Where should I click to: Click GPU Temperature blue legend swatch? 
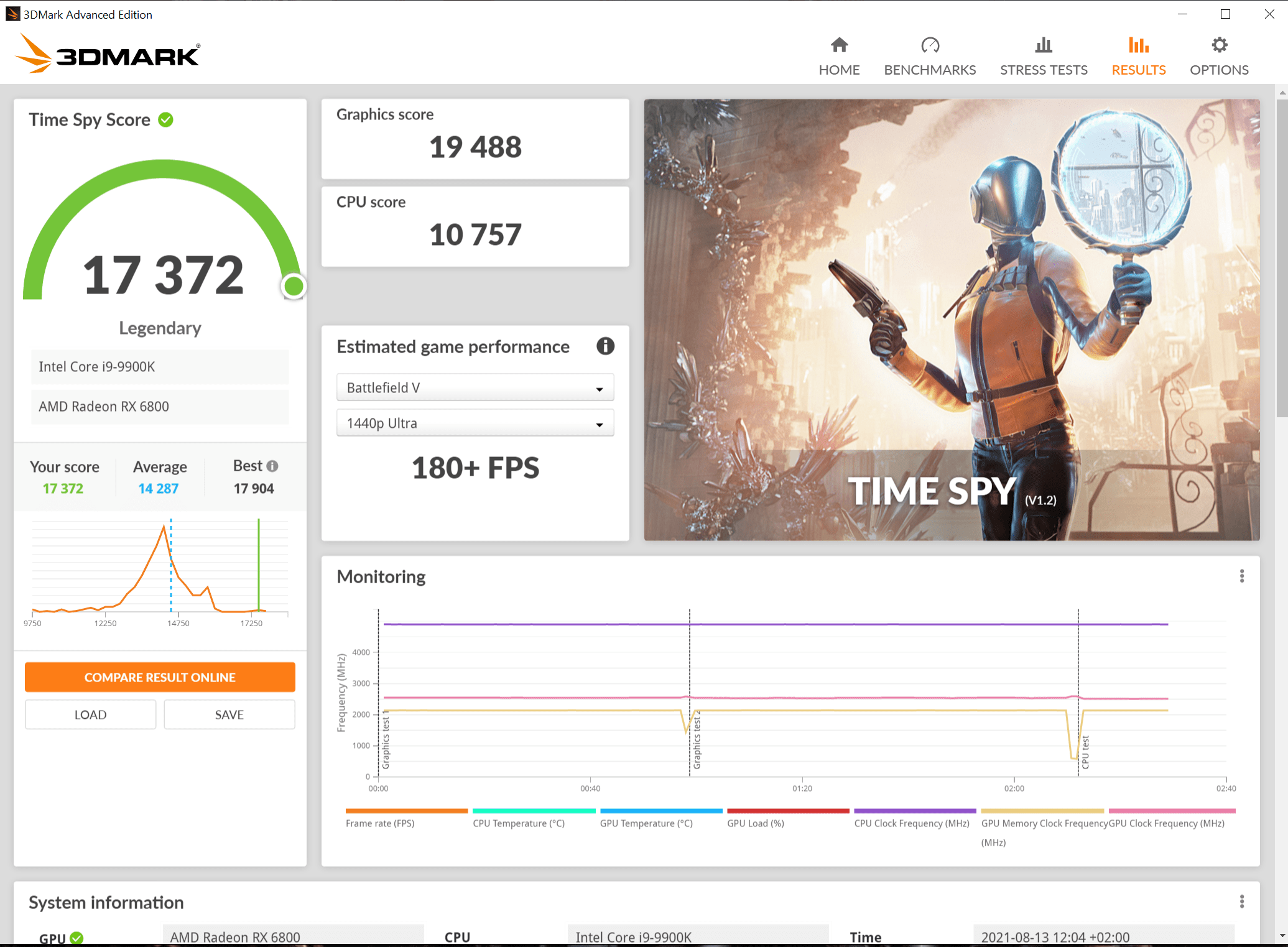[x=660, y=811]
